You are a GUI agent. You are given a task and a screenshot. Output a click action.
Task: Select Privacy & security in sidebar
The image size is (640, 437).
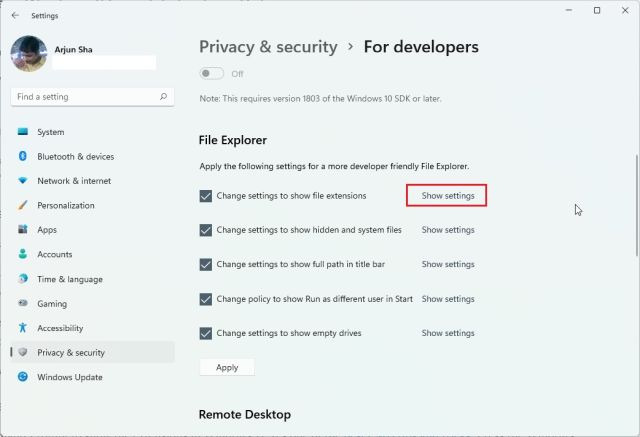point(93,352)
